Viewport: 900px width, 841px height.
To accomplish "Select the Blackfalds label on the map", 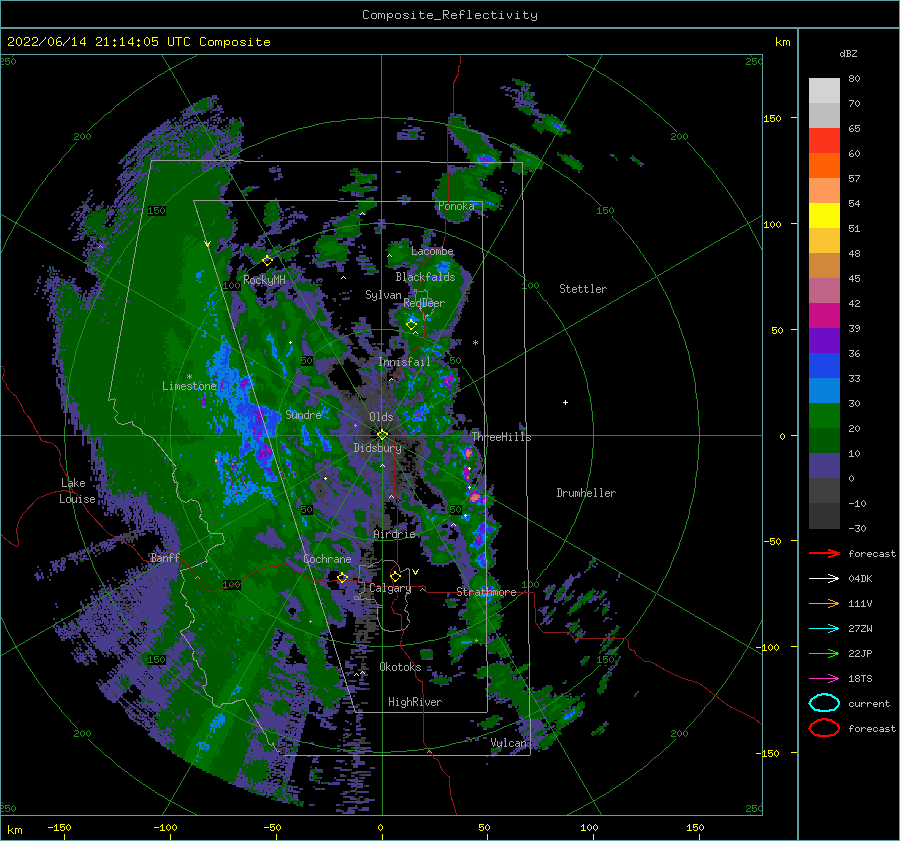I will (425, 277).
